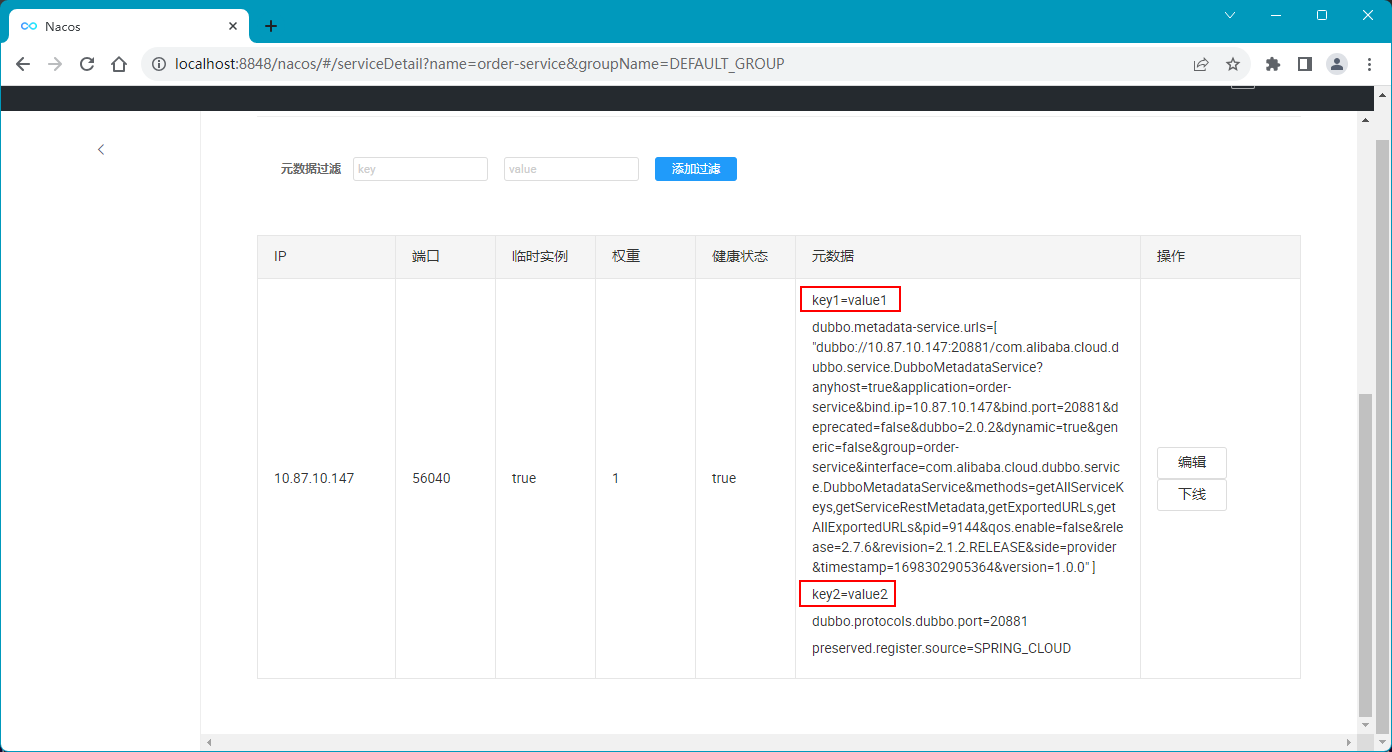Viewport: 1392px width, 752px height.
Task: Click the address bar URL
Action: click(x=479, y=64)
